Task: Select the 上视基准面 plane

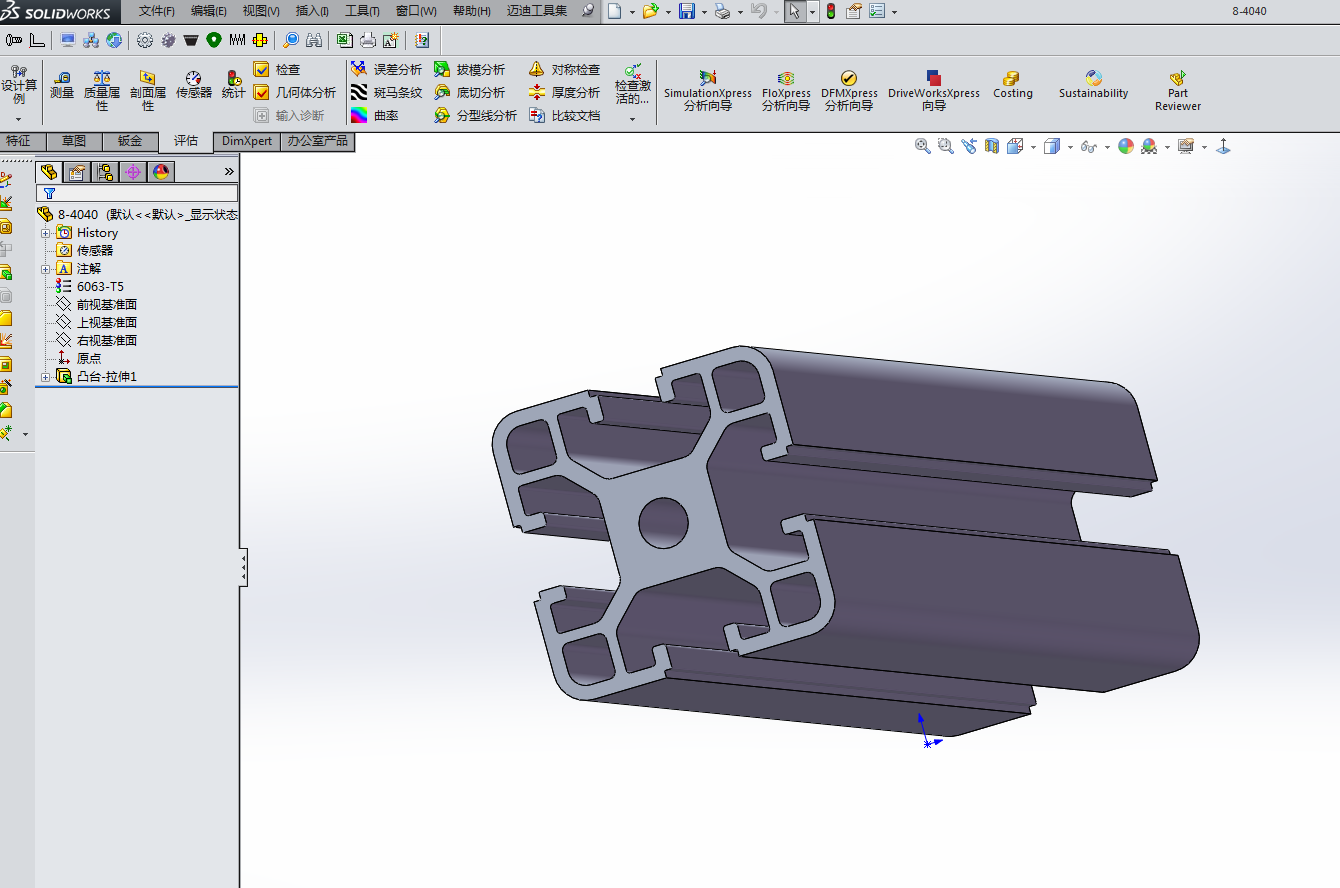Action: click(97, 322)
